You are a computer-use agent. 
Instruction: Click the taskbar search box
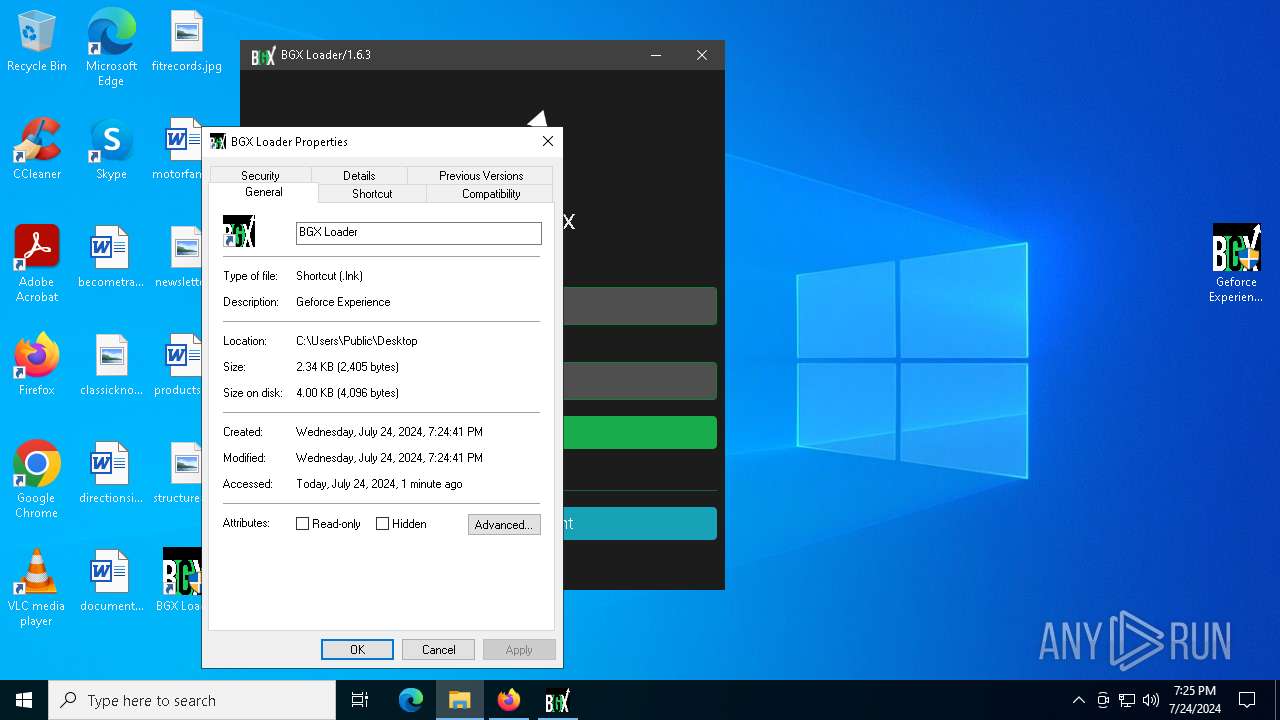click(192, 700)
